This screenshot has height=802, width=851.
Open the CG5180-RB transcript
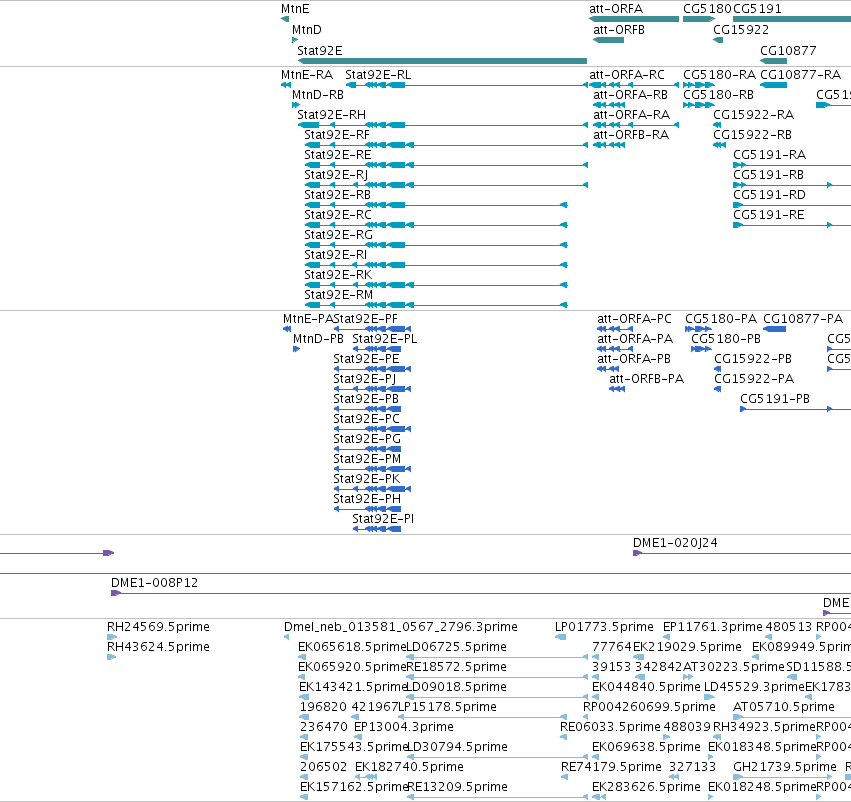point(699,105)
